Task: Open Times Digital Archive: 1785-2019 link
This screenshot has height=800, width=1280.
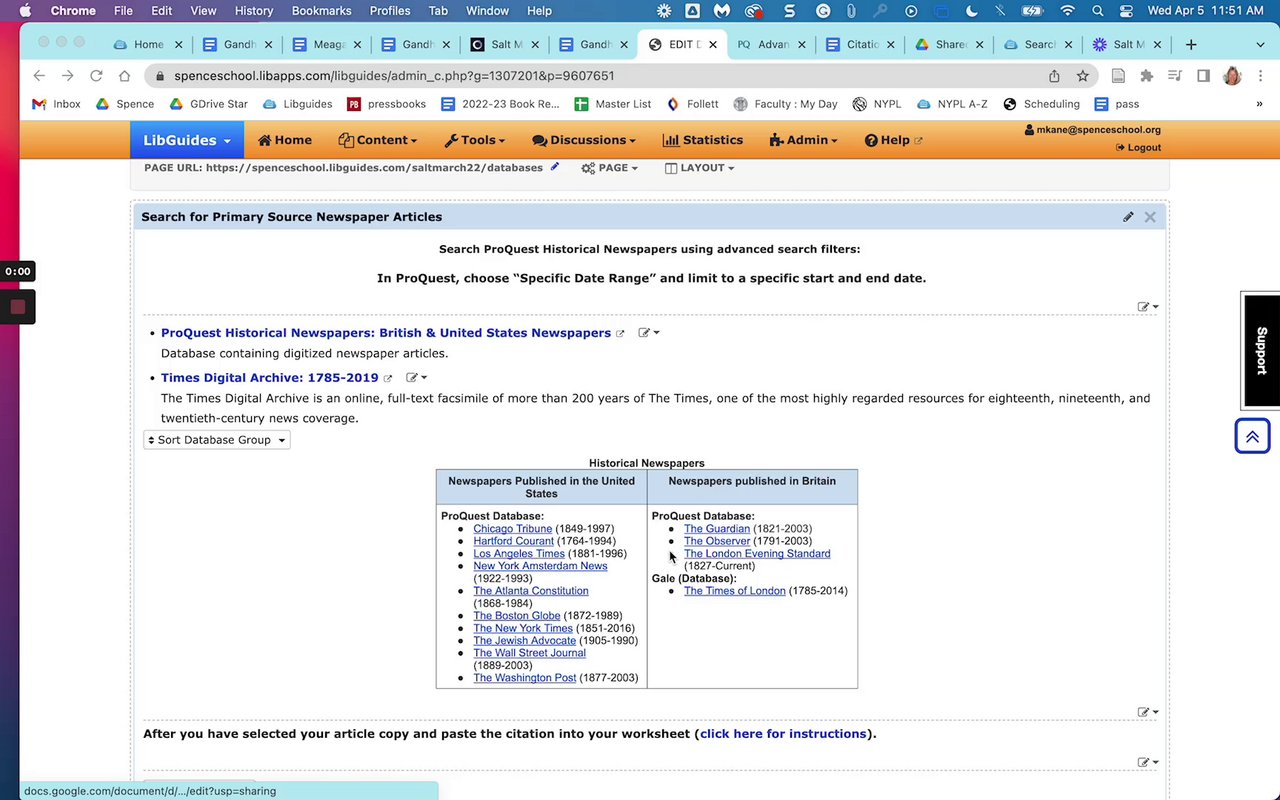Action: [270, 378]
